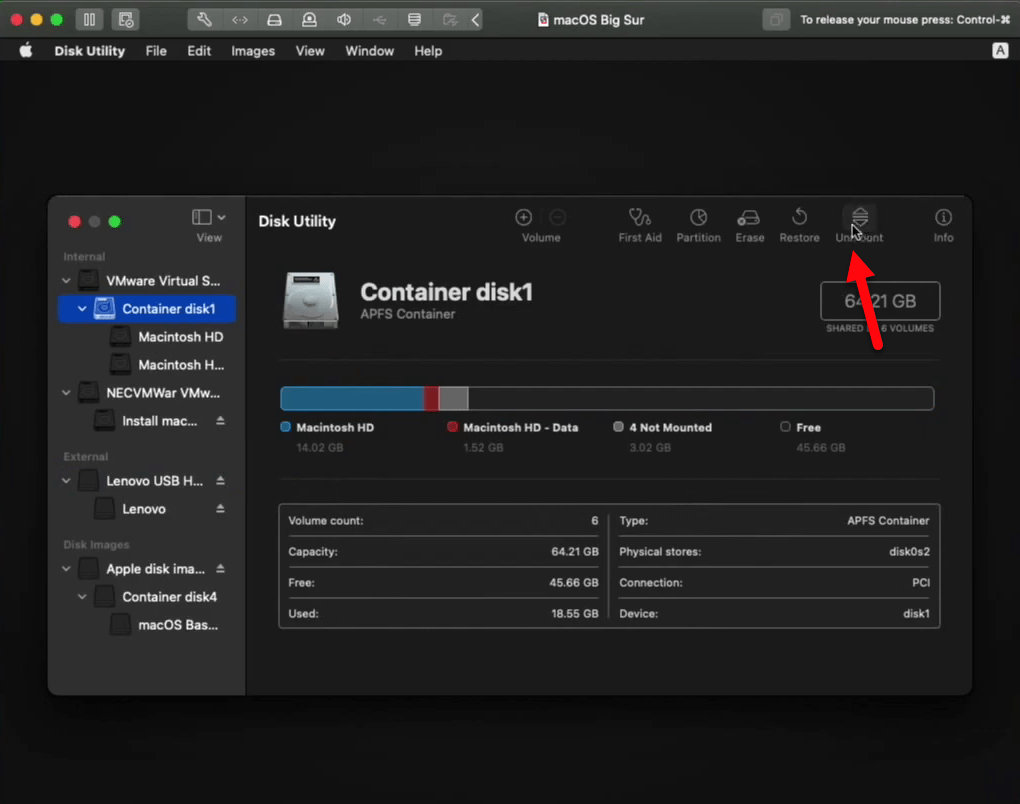Click the Free 45.66 GB legend
This screenshot has width=1020, height=804.
[x=813, y=437]
